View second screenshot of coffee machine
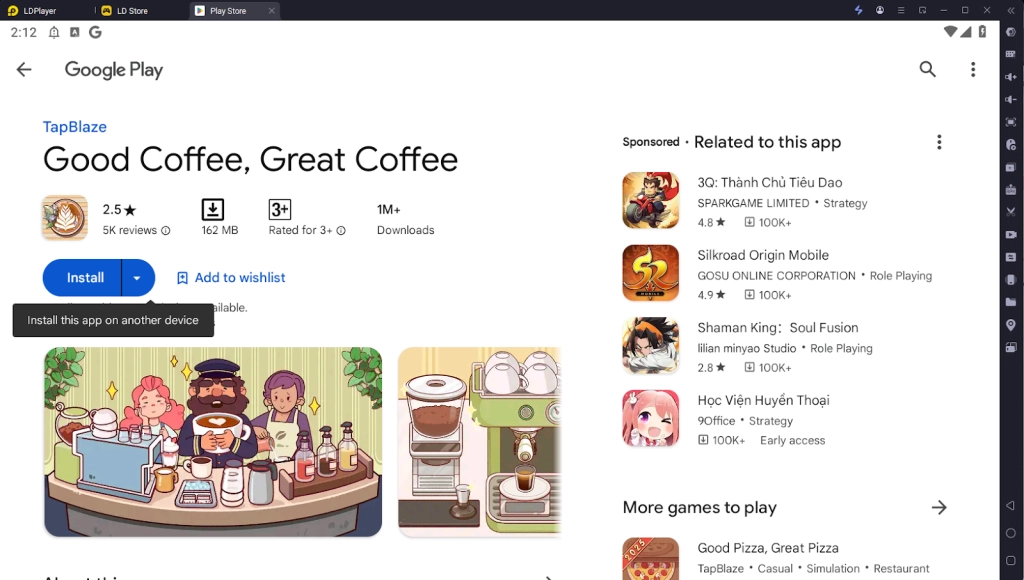The width and height of the screenshot is (1024, 580). (x=479, y=442)
